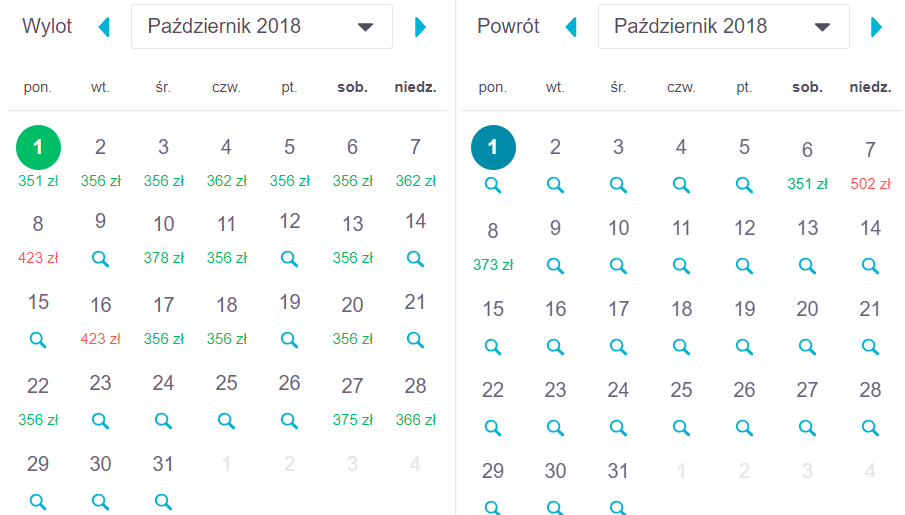Click search icon under departure October 26
Screen dimensions: 905x515
(289, 420)
